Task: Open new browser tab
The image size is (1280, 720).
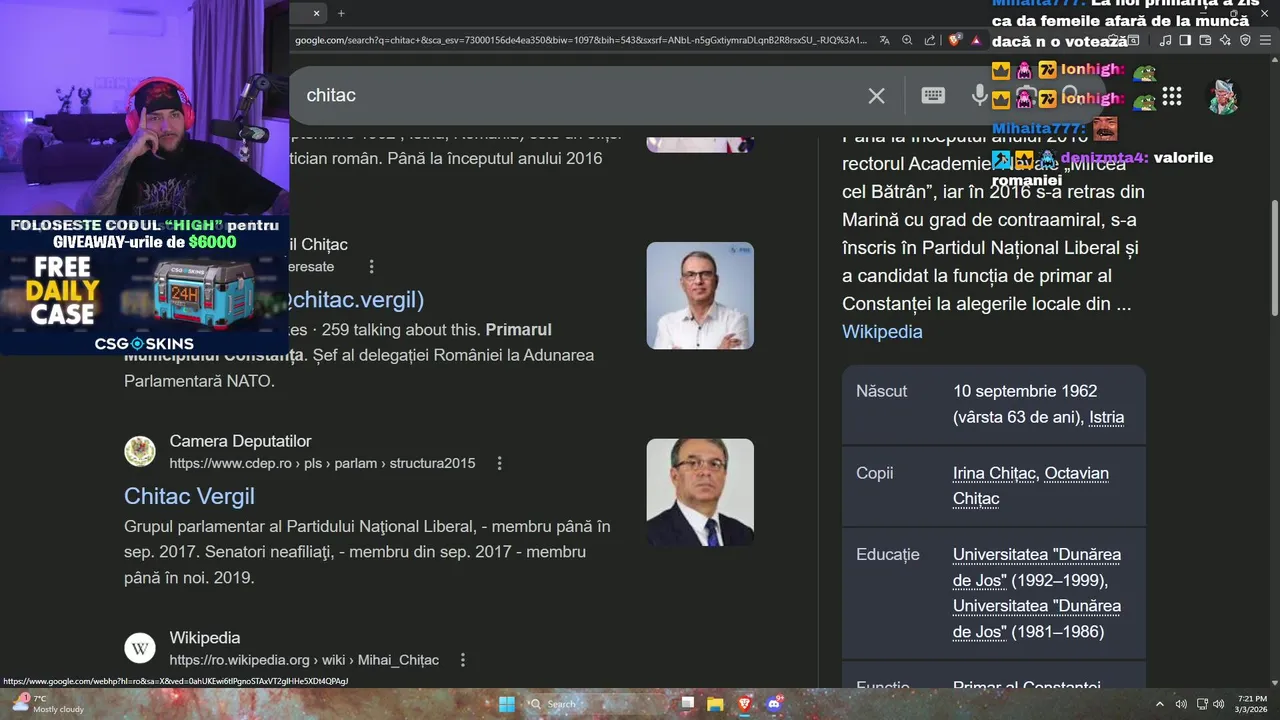Action: 341,13
